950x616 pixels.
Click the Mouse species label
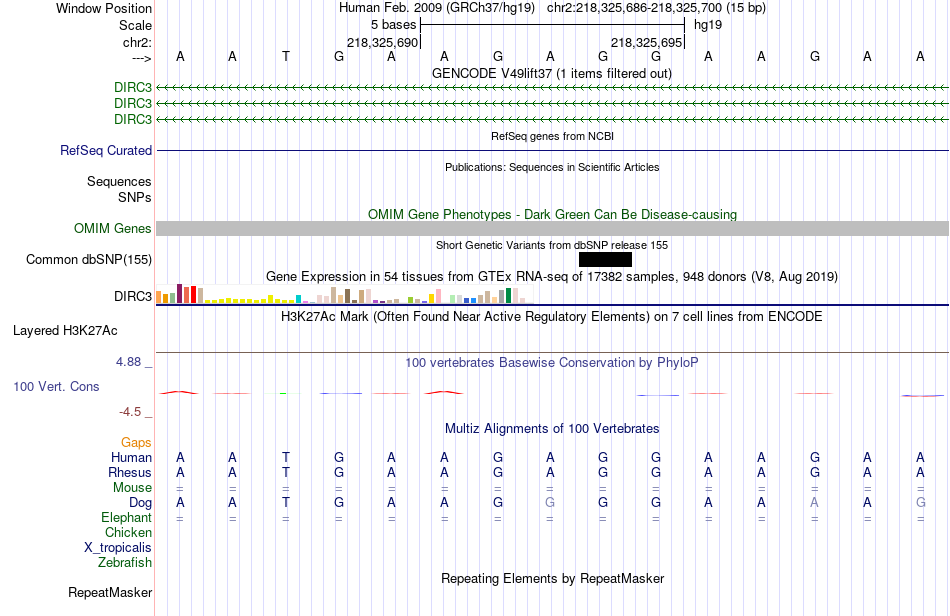pos(133,488)
